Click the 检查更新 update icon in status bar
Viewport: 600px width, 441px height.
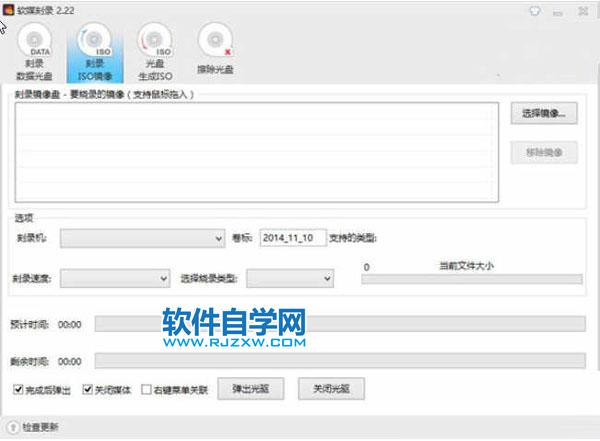pyautogui.click(x=10, y=427)
